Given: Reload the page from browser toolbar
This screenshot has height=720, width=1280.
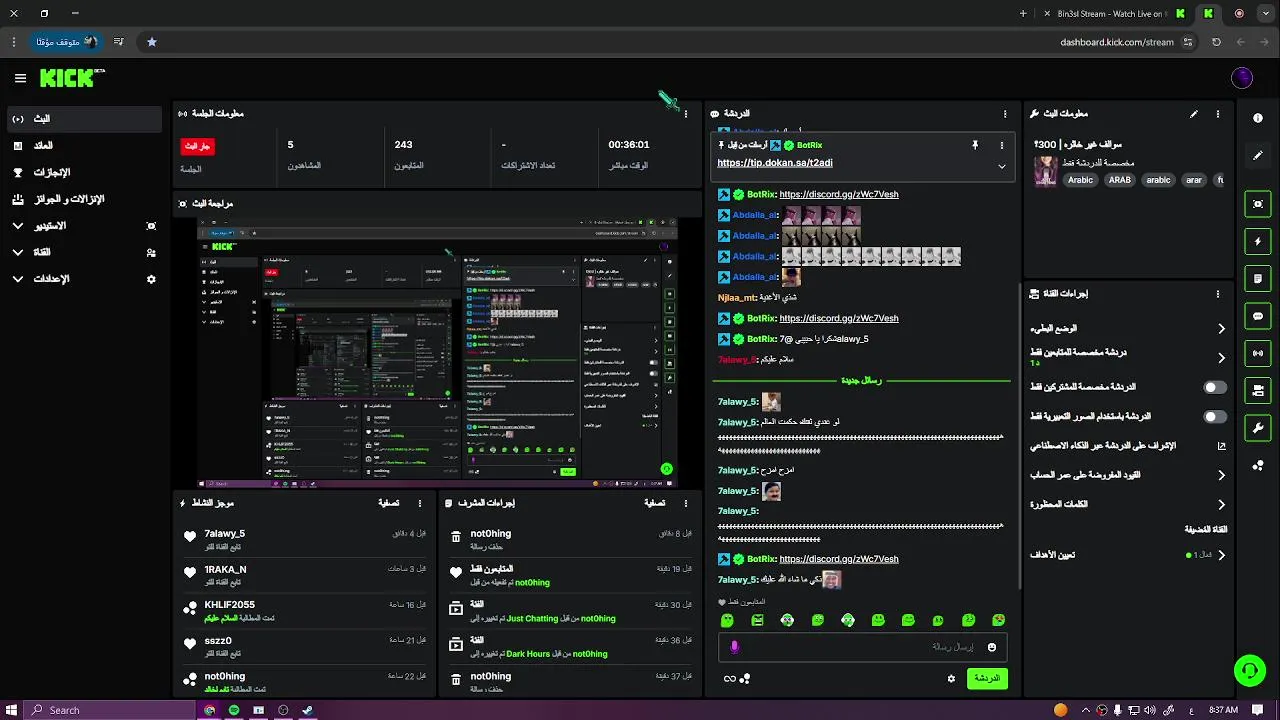Looking at the screenshot, I should 1216,42.
